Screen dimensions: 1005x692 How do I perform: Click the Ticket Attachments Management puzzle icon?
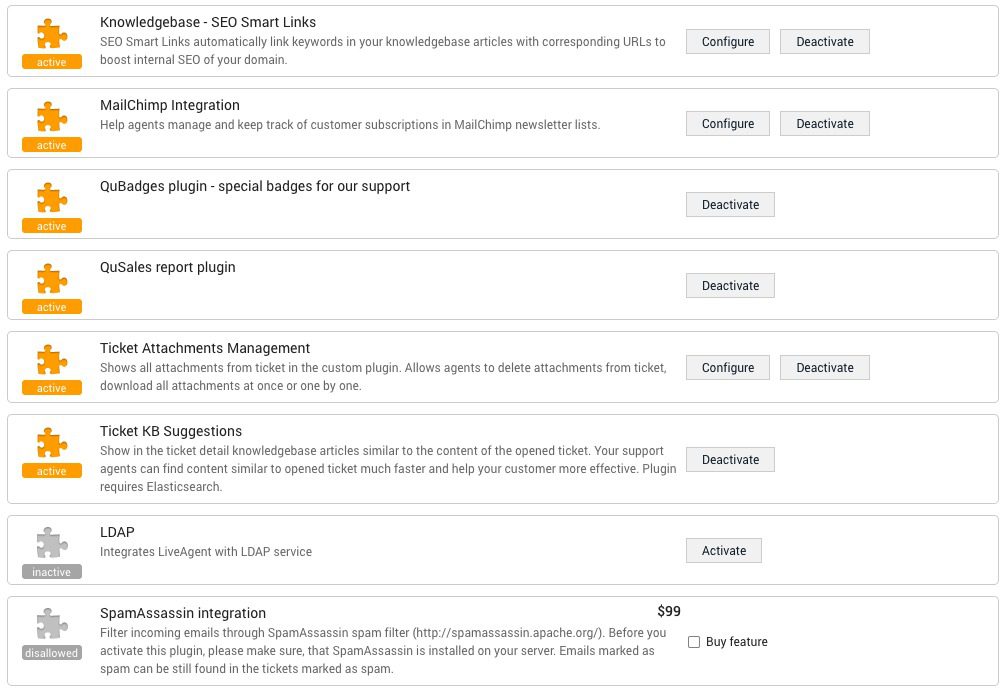click(52, 360)
